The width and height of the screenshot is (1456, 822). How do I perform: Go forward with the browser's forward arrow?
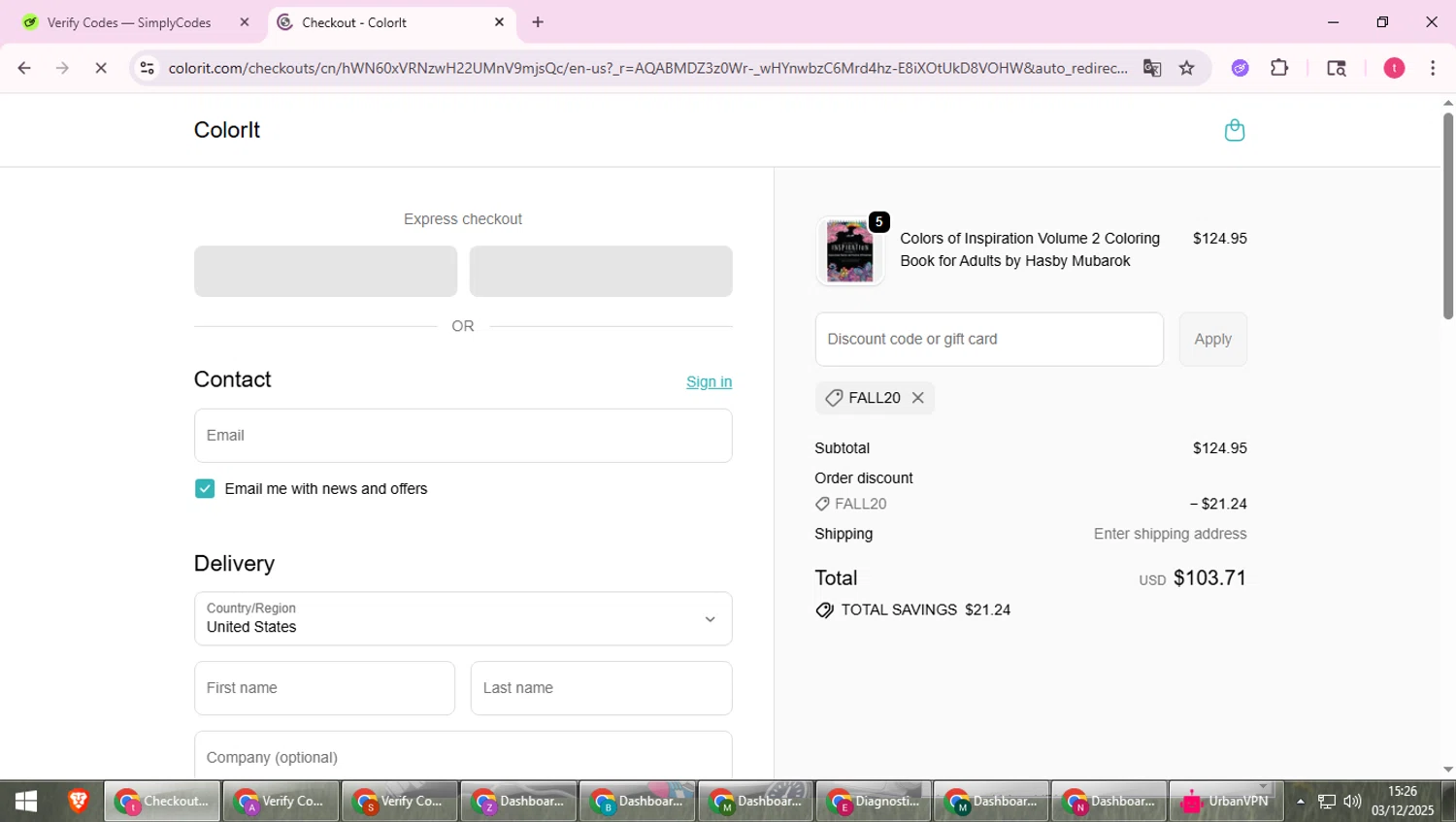click(62, 68)
